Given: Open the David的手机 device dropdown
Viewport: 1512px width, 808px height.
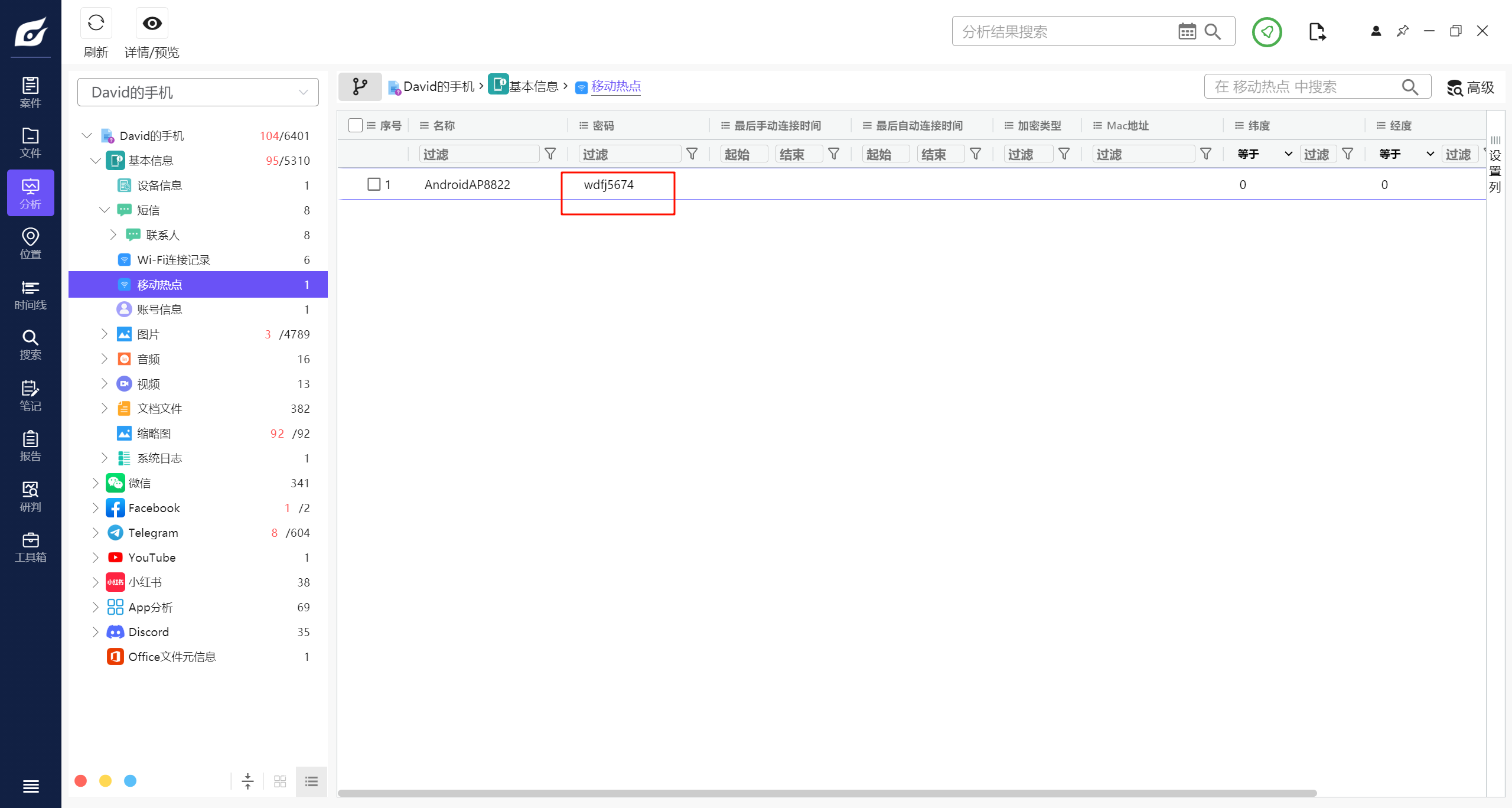Looking at the screenshot, I should click(198, 92).
